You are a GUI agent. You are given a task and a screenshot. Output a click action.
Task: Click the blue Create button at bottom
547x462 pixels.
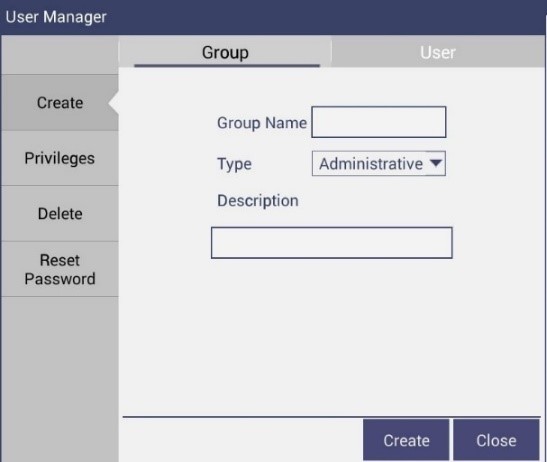tap(406, 440)
